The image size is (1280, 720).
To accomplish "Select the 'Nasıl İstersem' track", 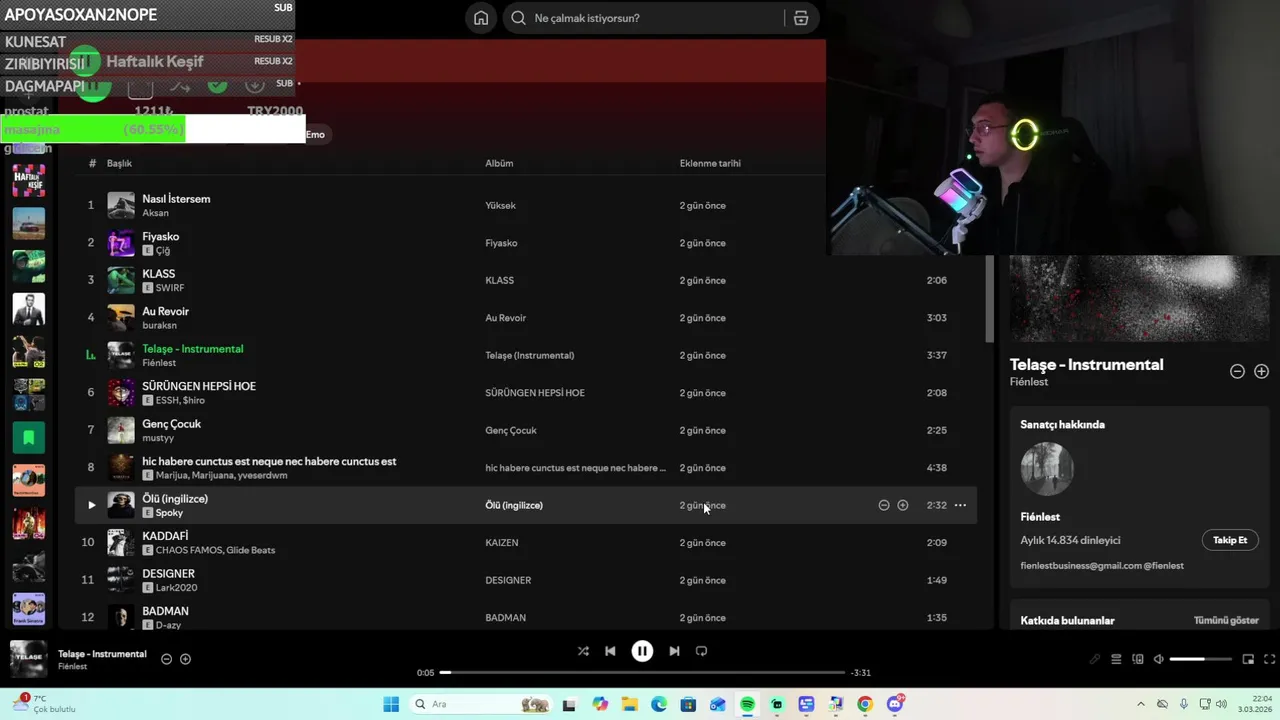I will coord(176,199).
